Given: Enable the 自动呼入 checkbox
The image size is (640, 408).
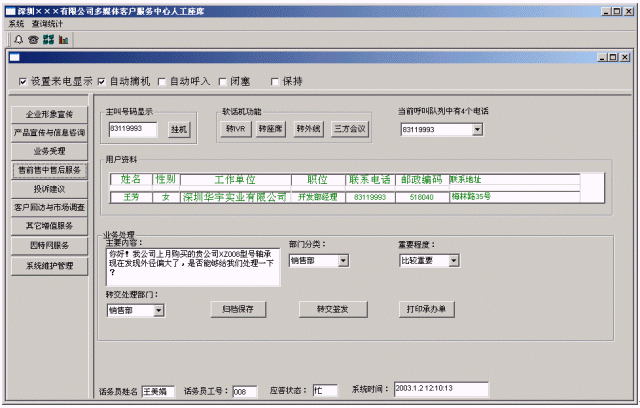Looking at the screenshot, I should [162, 81].
